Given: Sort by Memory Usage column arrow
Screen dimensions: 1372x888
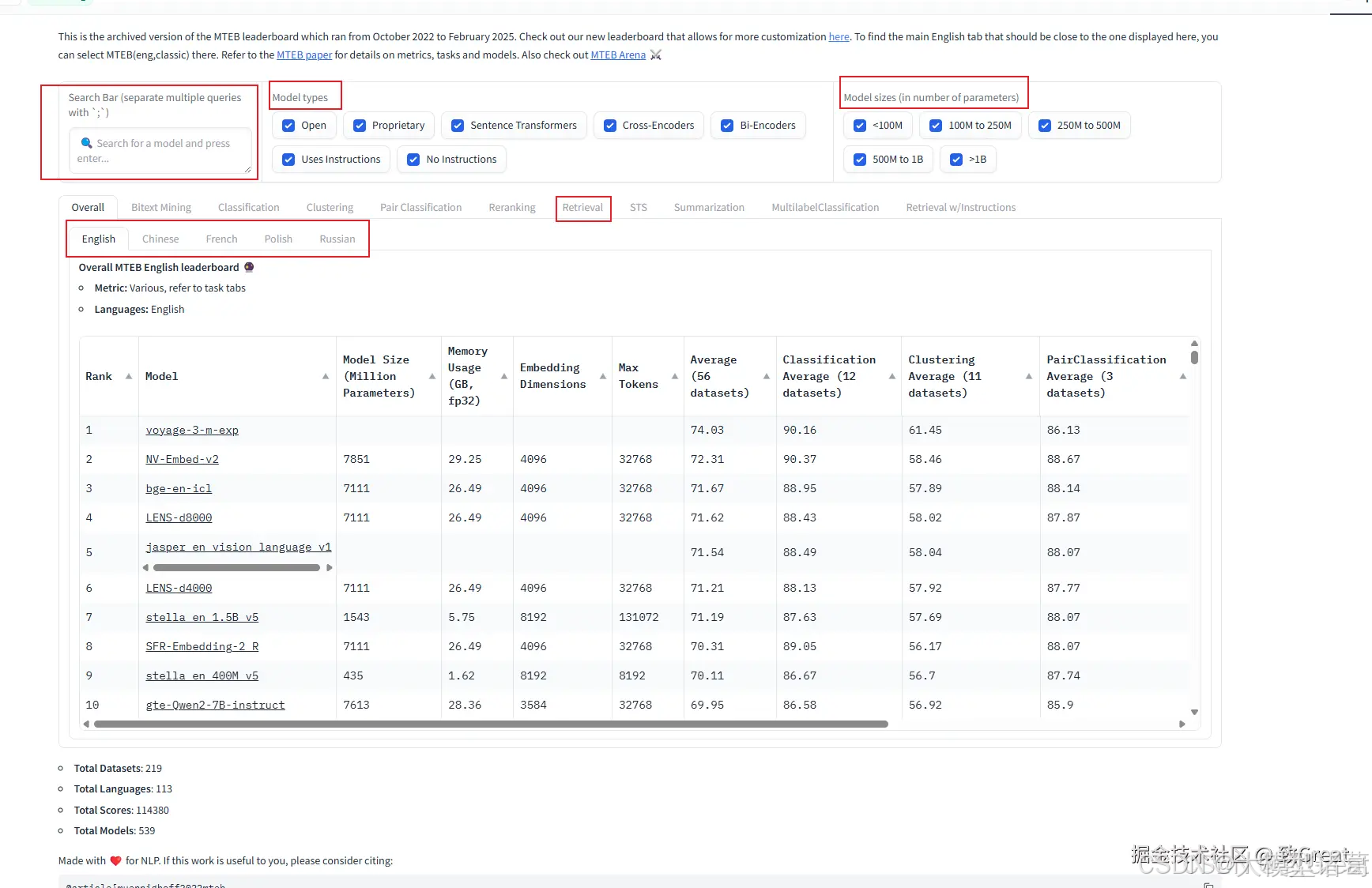Looking at the screenshot, I should (504, 376).
